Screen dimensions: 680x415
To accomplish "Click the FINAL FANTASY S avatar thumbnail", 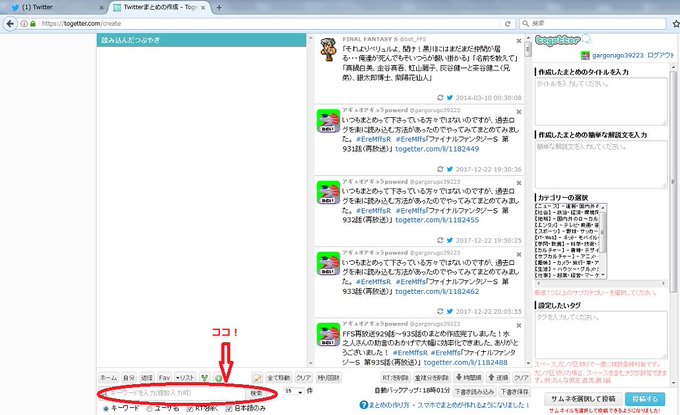I will pyautogui.click(x=328, y=49).
